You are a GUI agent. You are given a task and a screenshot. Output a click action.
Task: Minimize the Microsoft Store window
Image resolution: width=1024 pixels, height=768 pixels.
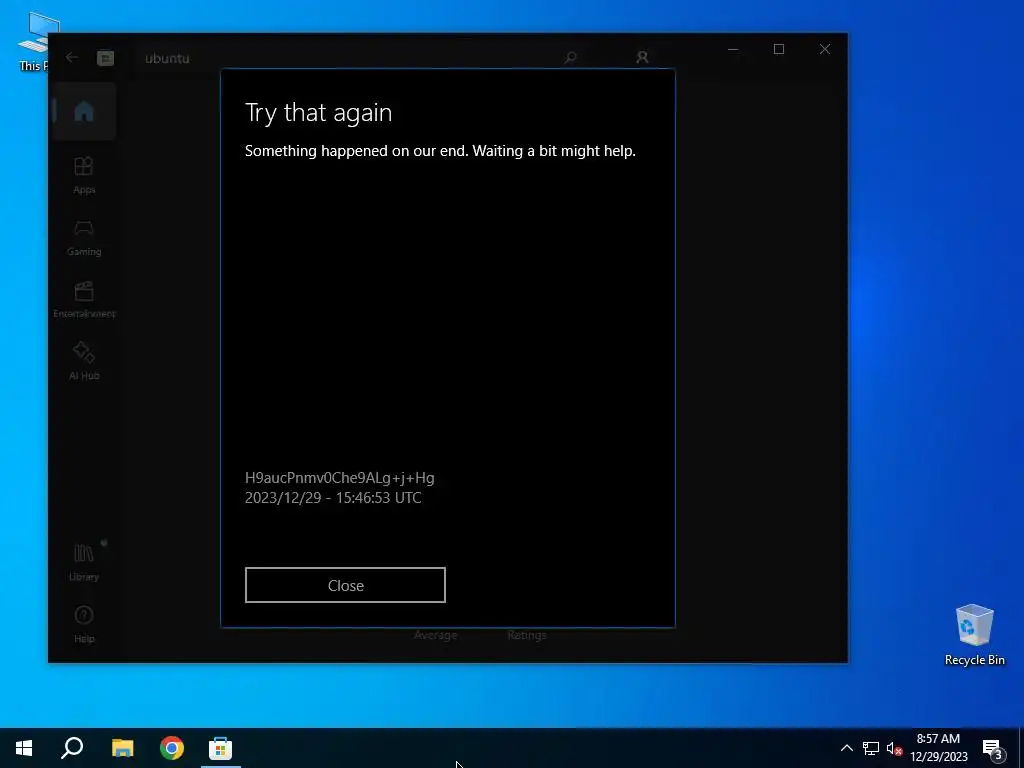733,49
